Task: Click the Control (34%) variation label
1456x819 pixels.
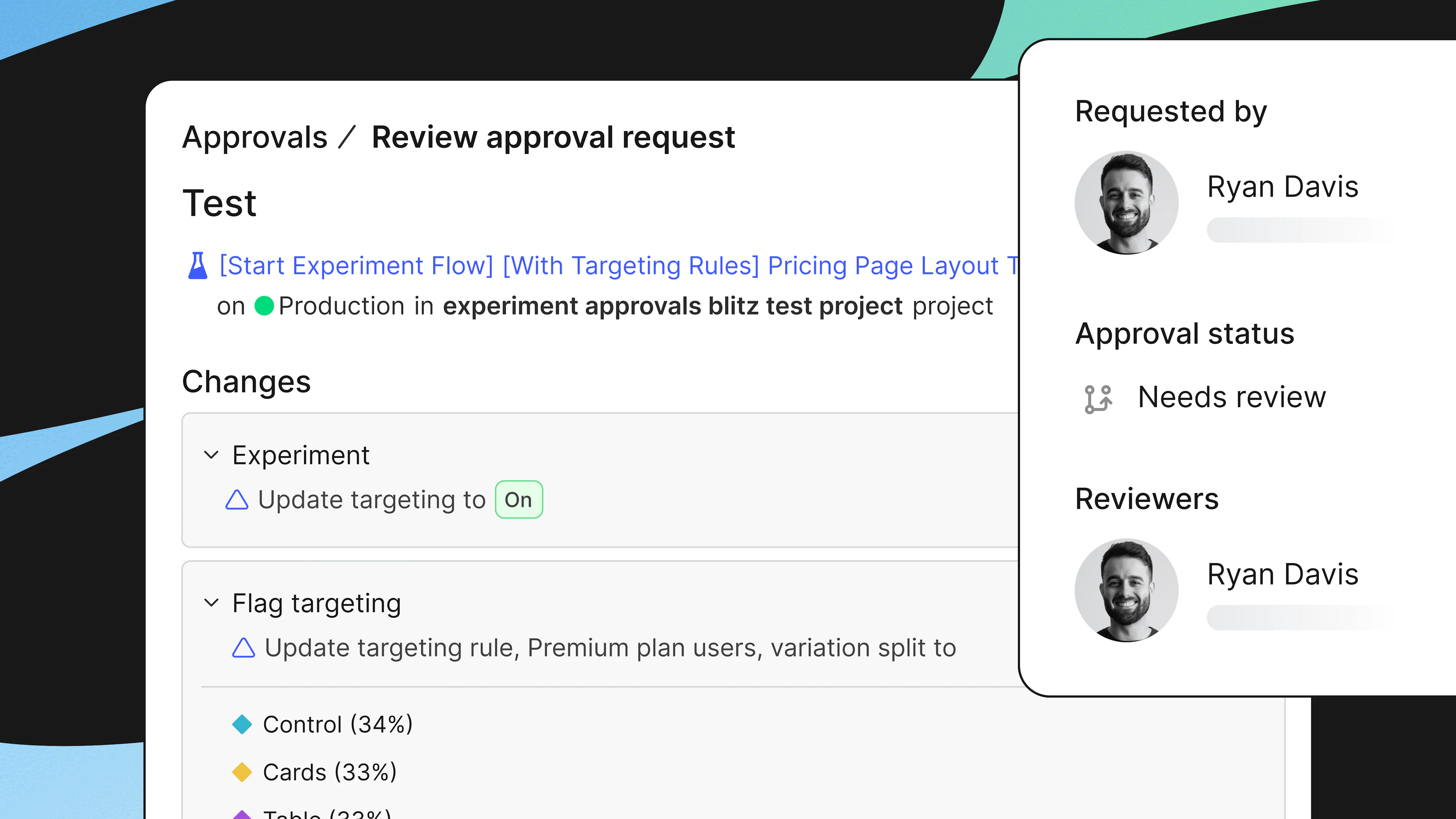Action: pos(338,724)
